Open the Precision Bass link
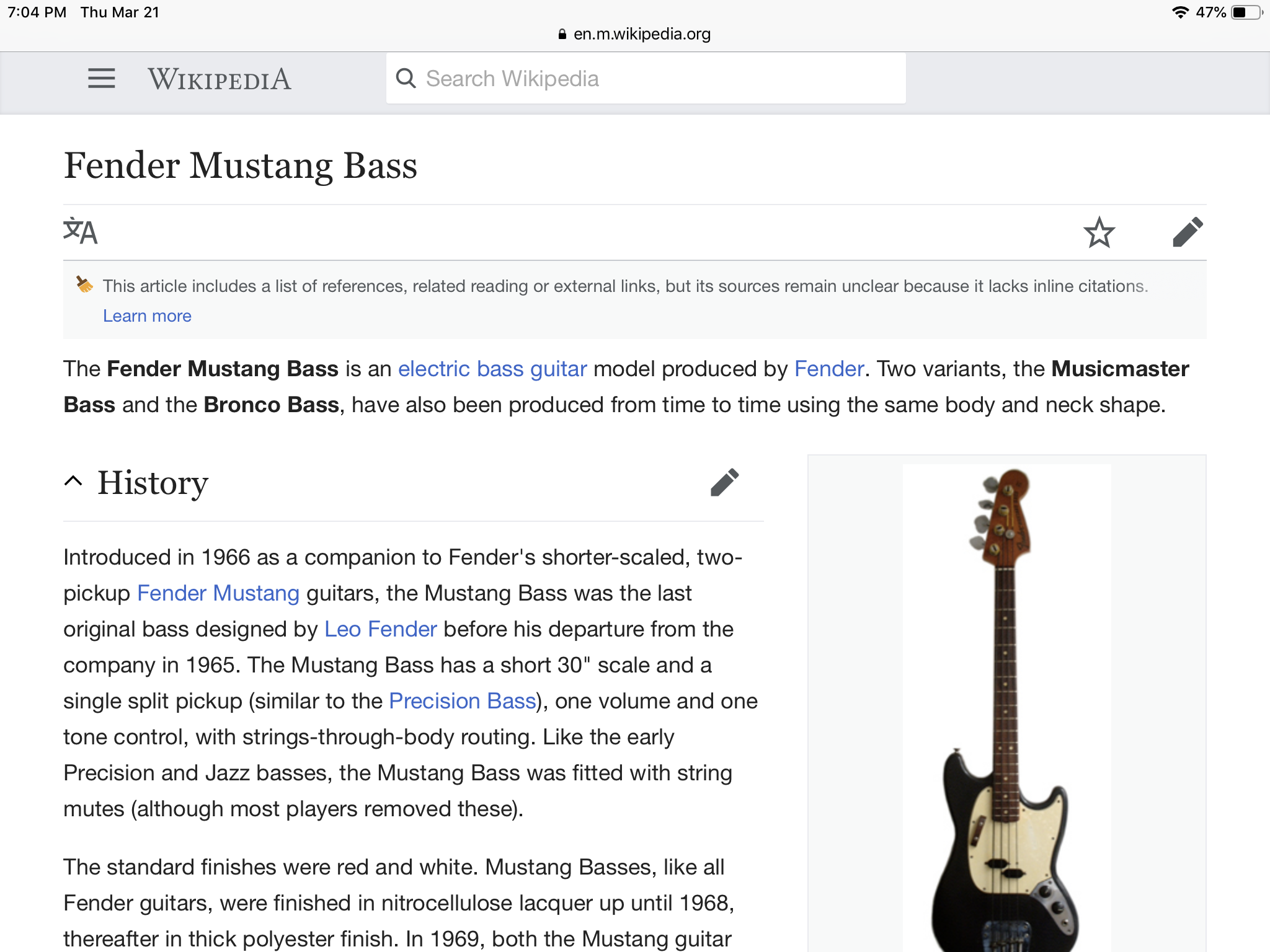The width and height of the screenshot is (1270, 952). [463, 701]
